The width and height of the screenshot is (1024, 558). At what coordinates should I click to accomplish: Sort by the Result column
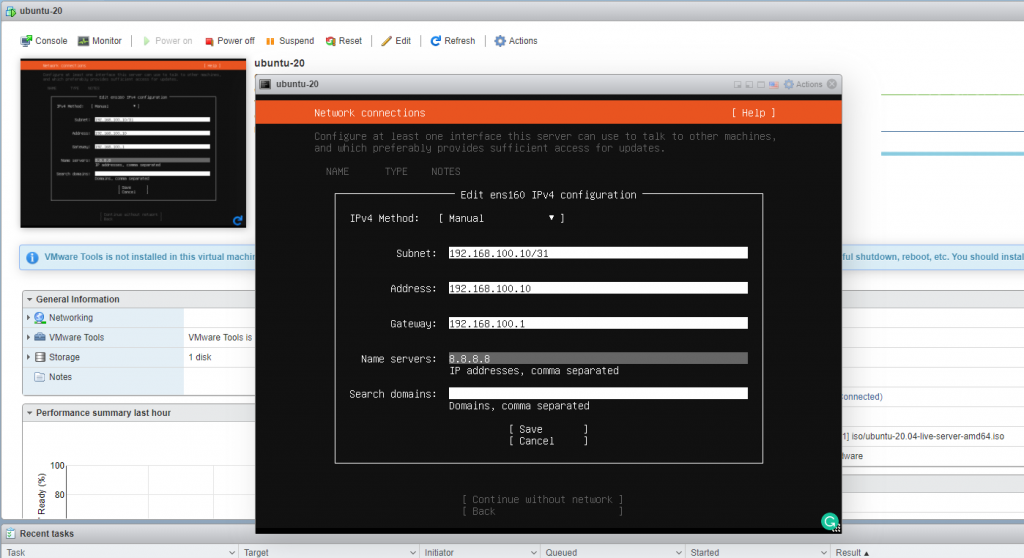[x=852, y=553]
